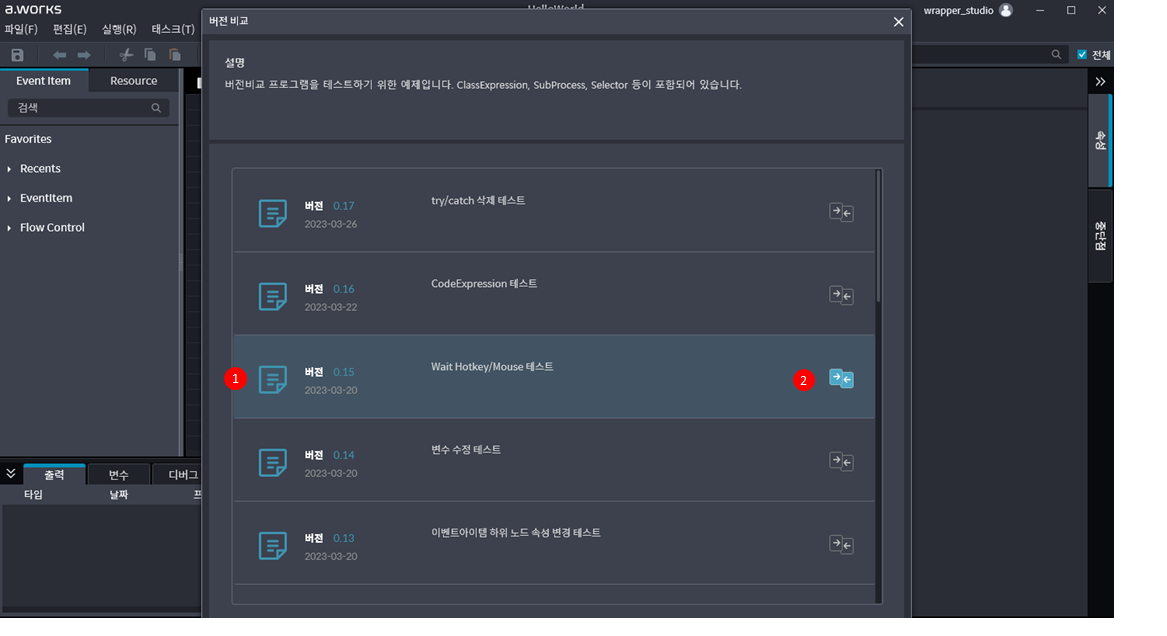Click the compare icon for version 0.14

coord(841,461)
